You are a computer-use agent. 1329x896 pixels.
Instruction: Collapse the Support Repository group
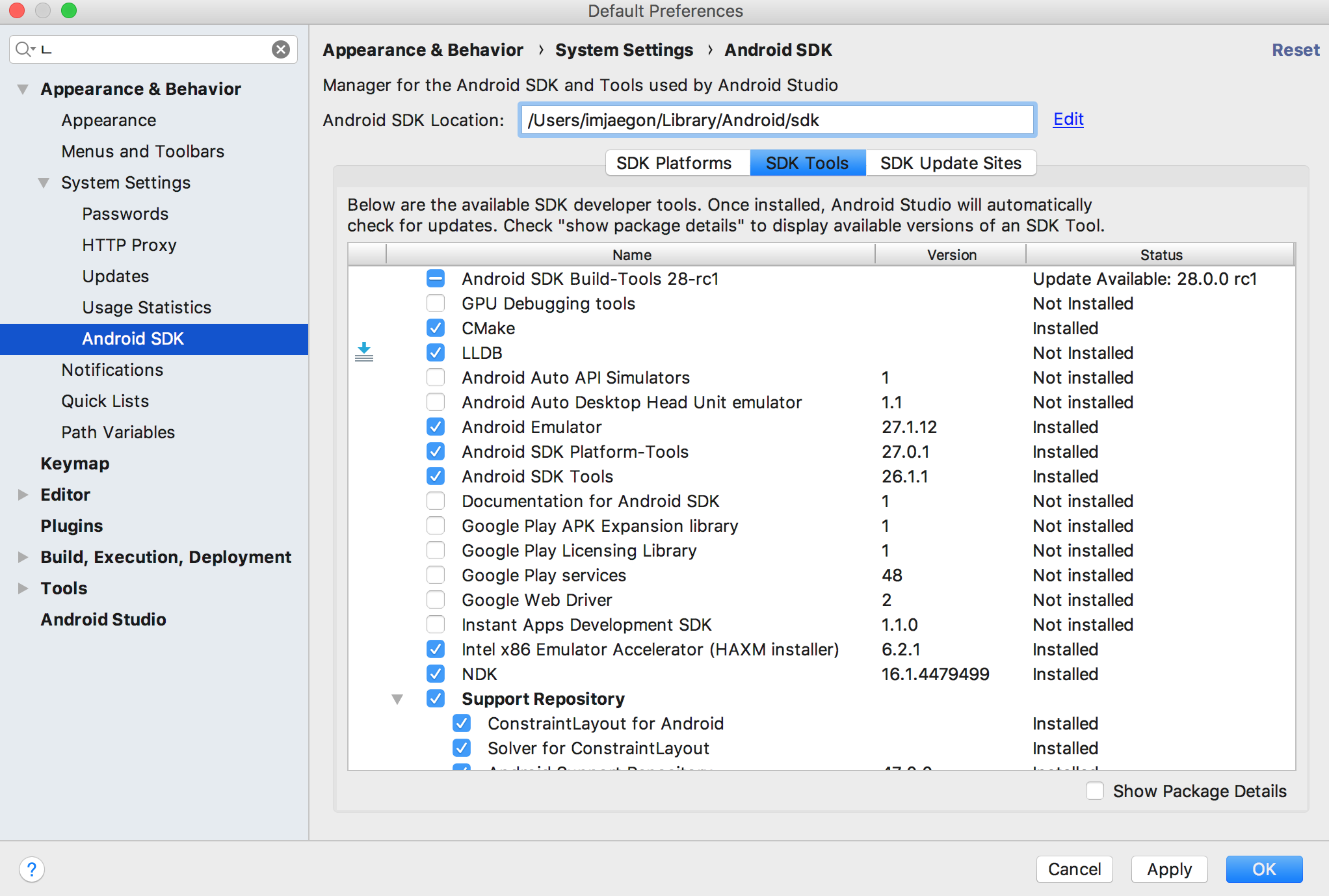(x=397, y=700)
